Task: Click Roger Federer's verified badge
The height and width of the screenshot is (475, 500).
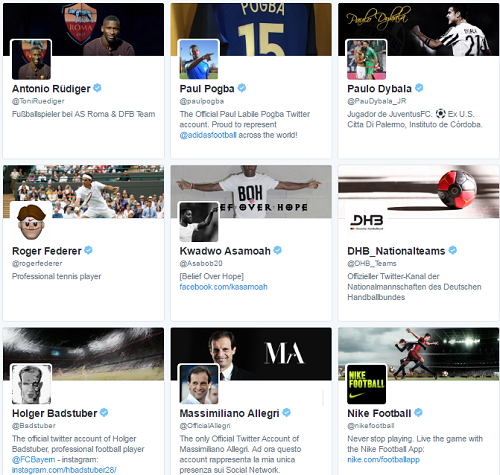Action: click(x=88, y=250)
